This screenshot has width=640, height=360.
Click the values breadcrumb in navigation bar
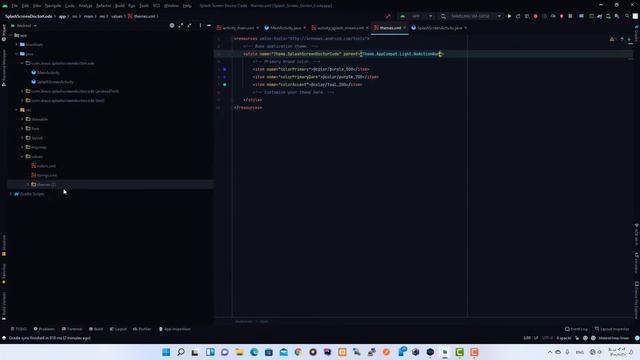(x=117, y=16)
